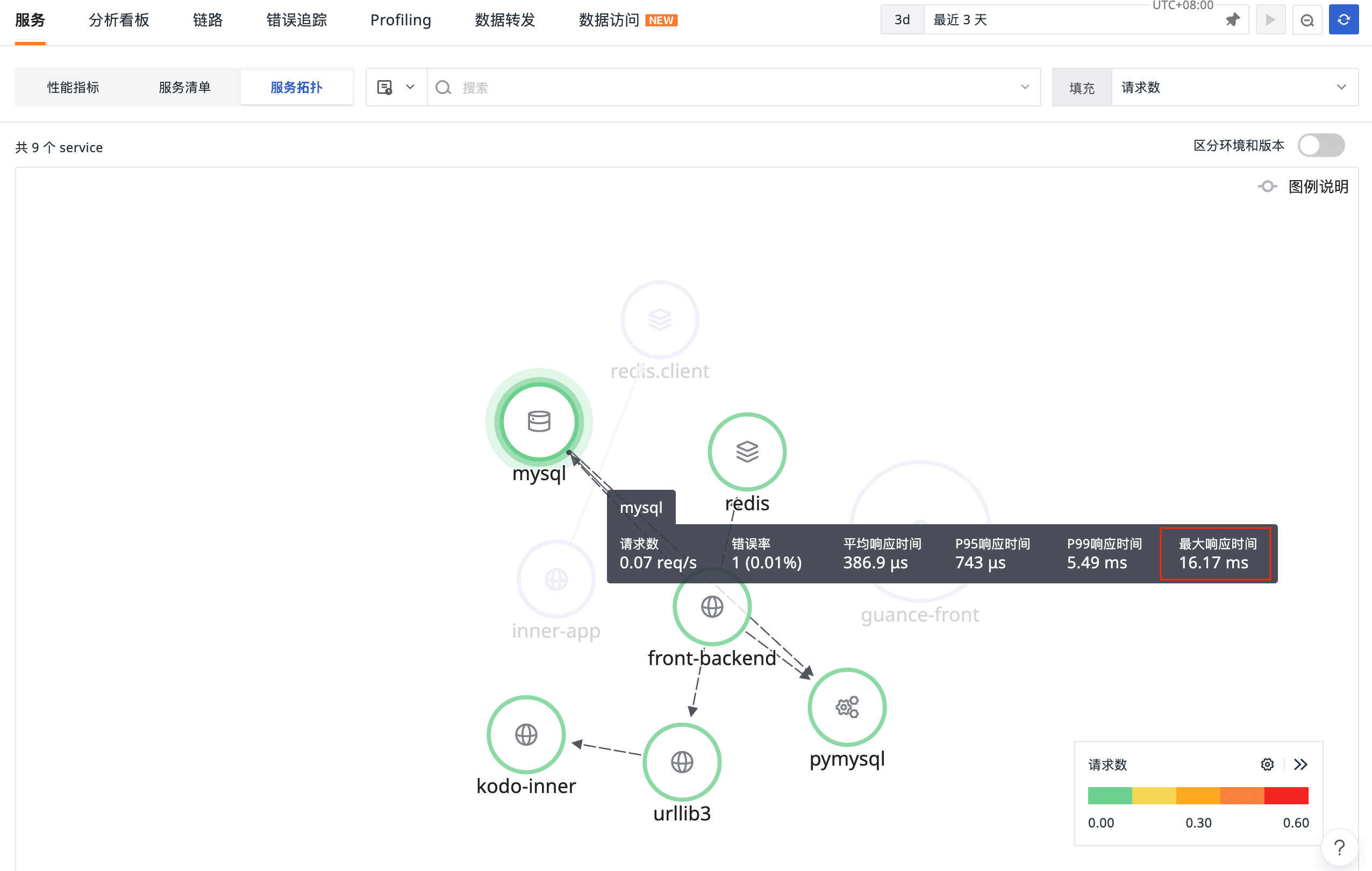The width and height of the screenshot is (1372, 871).
Task: Switch to the 链路 tab
Action: [x=208, y=20]
